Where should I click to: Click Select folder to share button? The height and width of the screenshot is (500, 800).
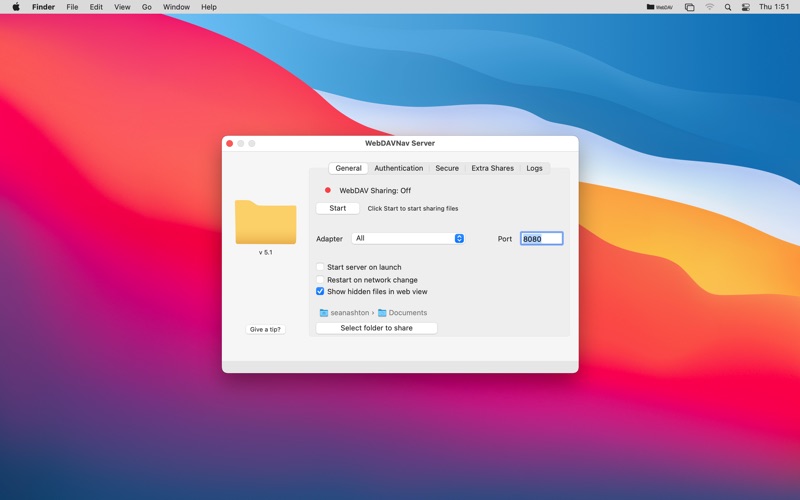point(377,328)
